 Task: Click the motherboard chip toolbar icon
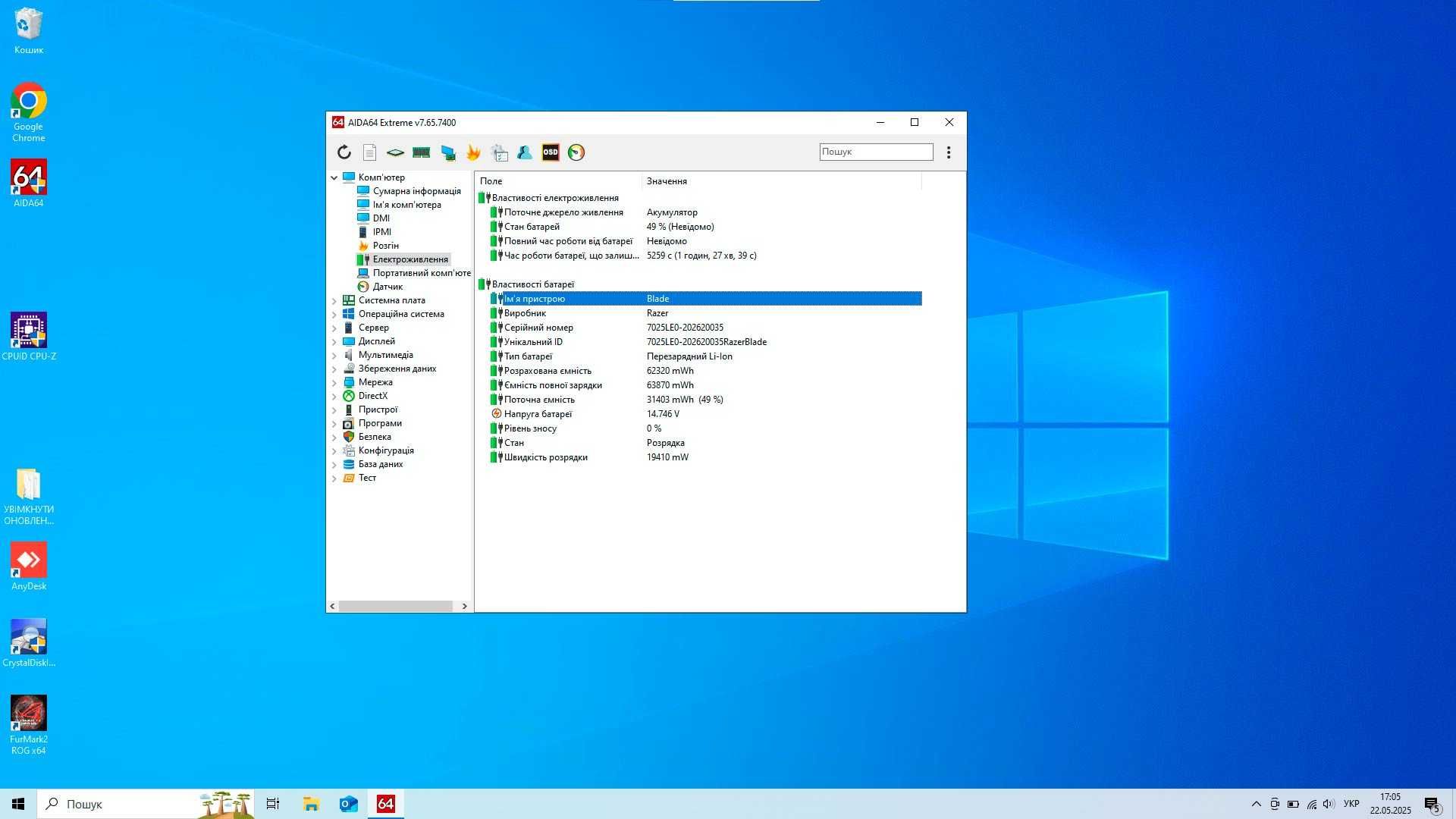pos(395,152)
